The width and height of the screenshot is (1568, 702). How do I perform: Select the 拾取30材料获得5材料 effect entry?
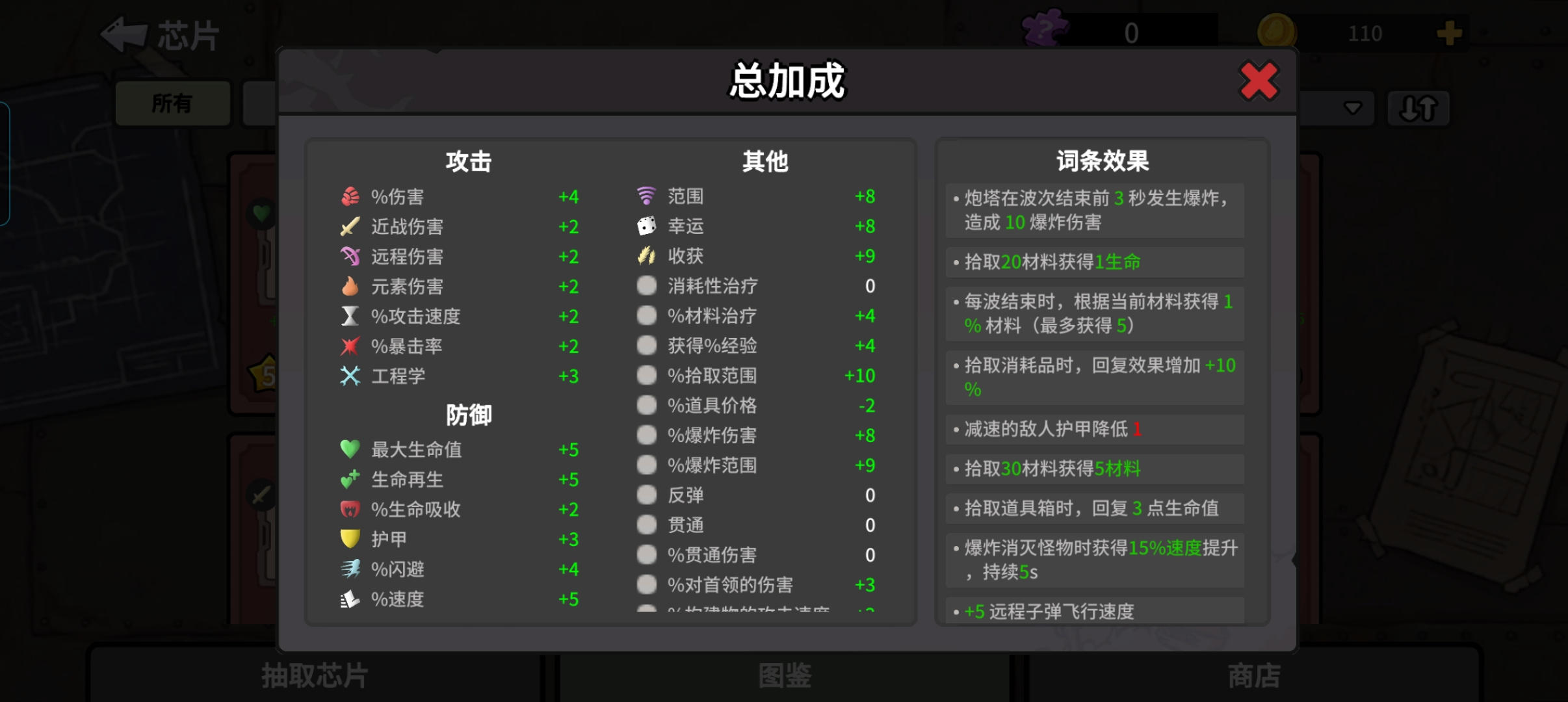(1095, 469)
